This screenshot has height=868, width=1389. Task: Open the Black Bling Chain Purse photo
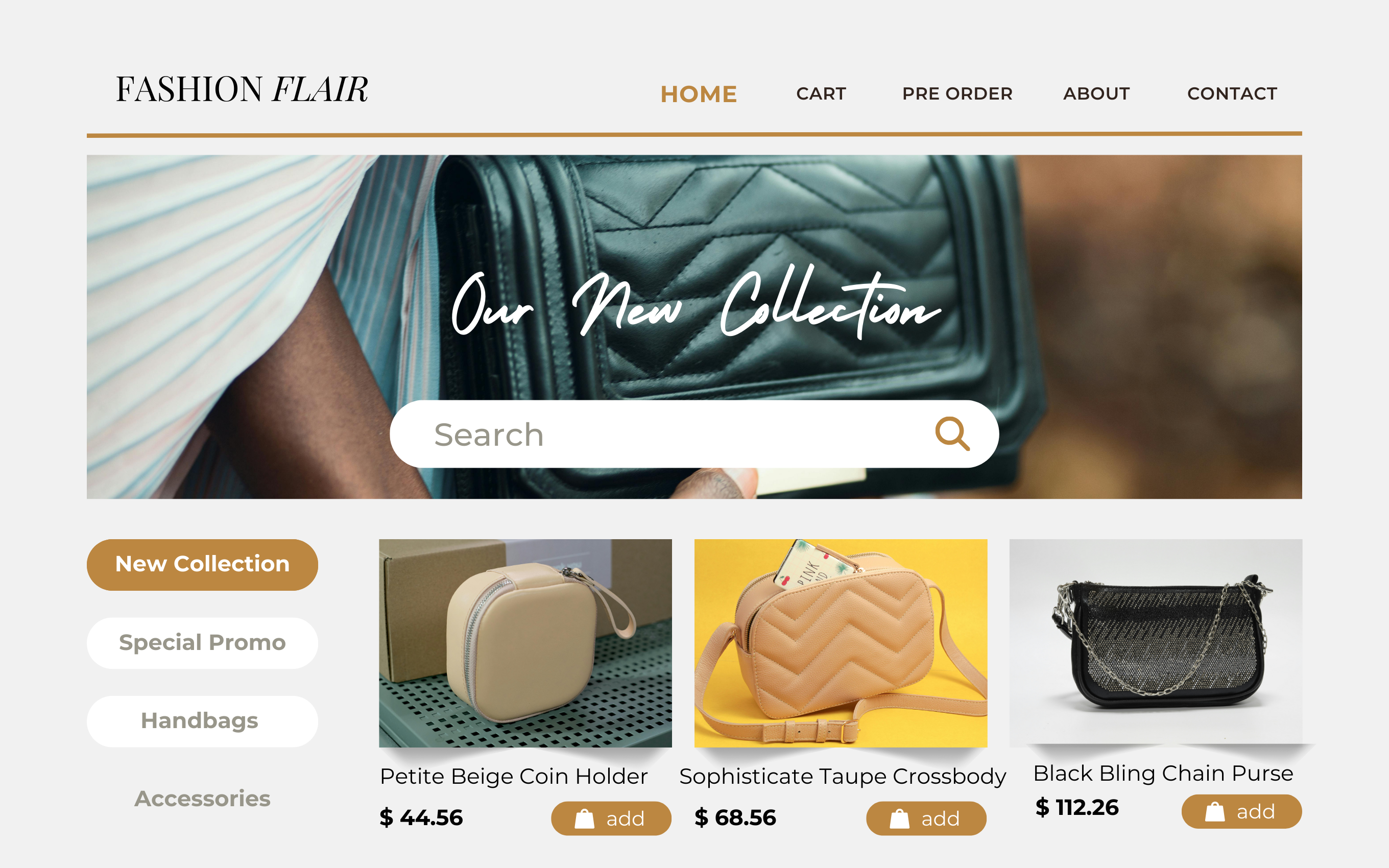pyautogui.click(x=1156, y=642)
